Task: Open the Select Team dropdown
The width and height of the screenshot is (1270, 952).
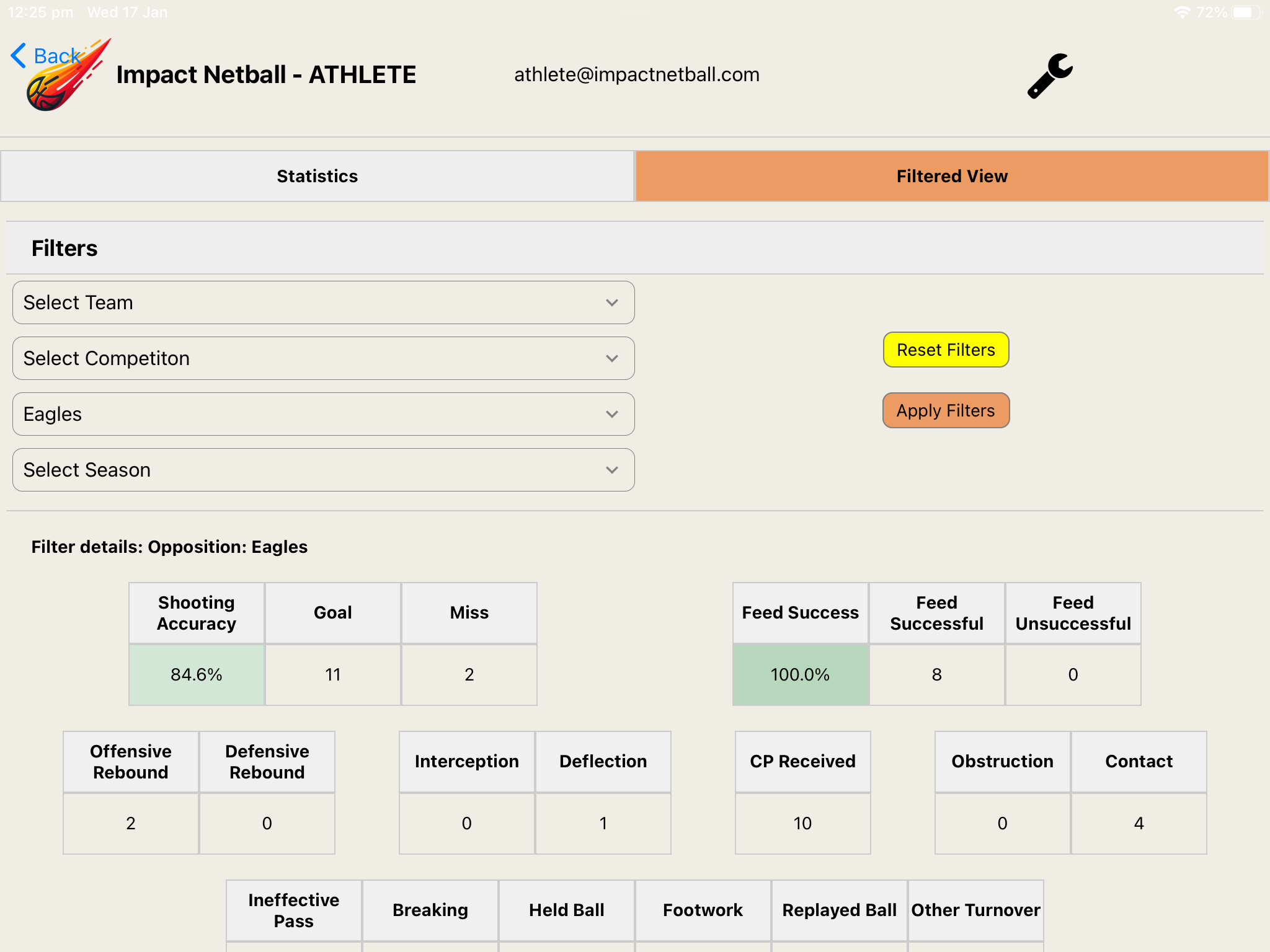Action: (x=323, y=302)
